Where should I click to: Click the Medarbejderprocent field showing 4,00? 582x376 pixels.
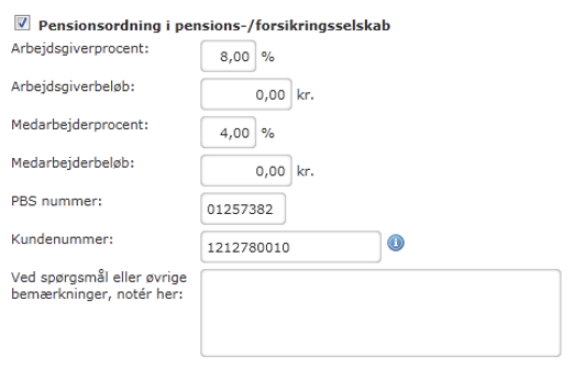point(228,133)
